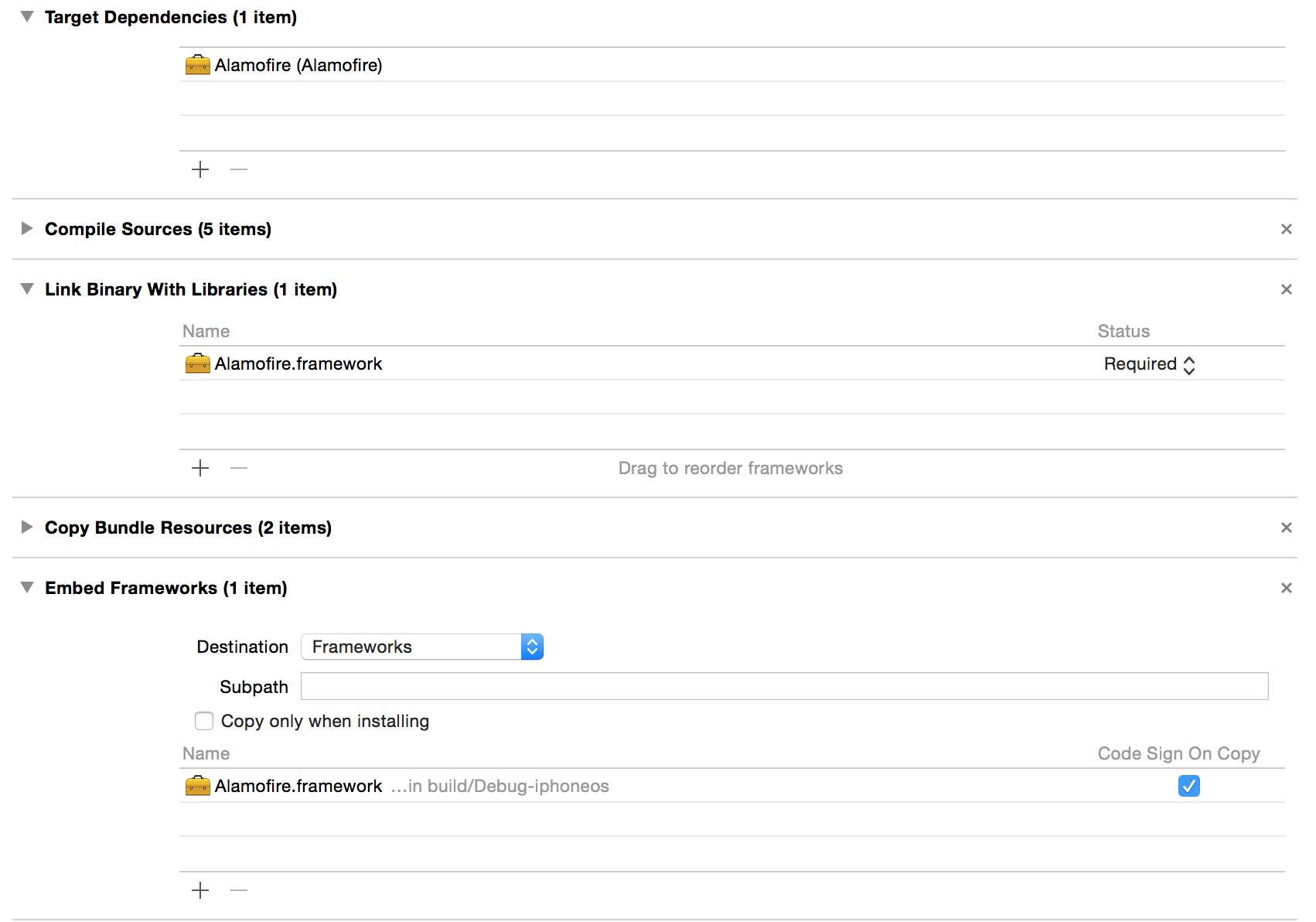Uncheck Code Sign On Copy for Alamofire.framework
Viewport: 1316px width, 922px height.
(1189, 786)
